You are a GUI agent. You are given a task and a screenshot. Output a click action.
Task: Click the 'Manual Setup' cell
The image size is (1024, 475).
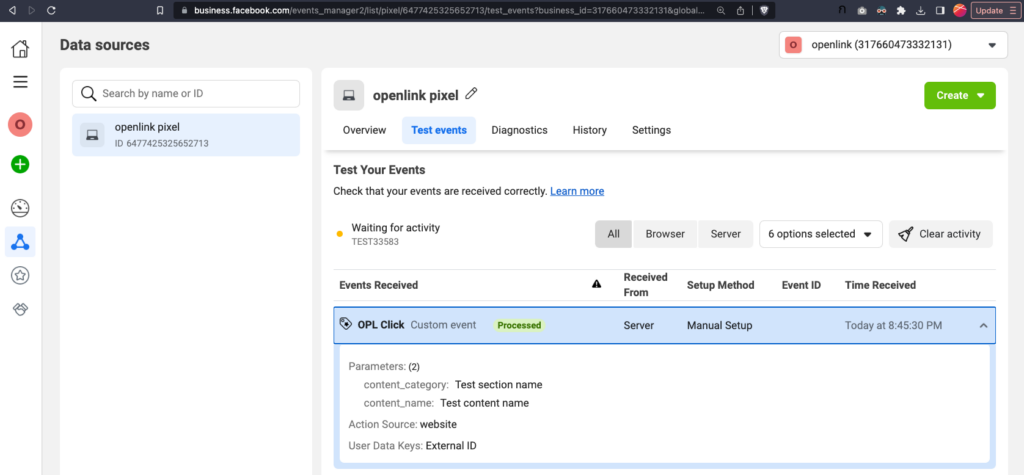point(720,325)
